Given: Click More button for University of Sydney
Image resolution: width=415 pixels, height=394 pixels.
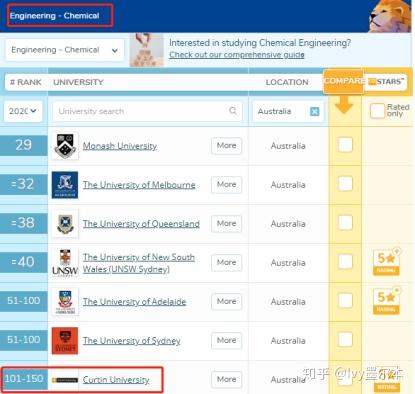Looking at the screenshot, I should pyautogui.click(x=226, y=341).
